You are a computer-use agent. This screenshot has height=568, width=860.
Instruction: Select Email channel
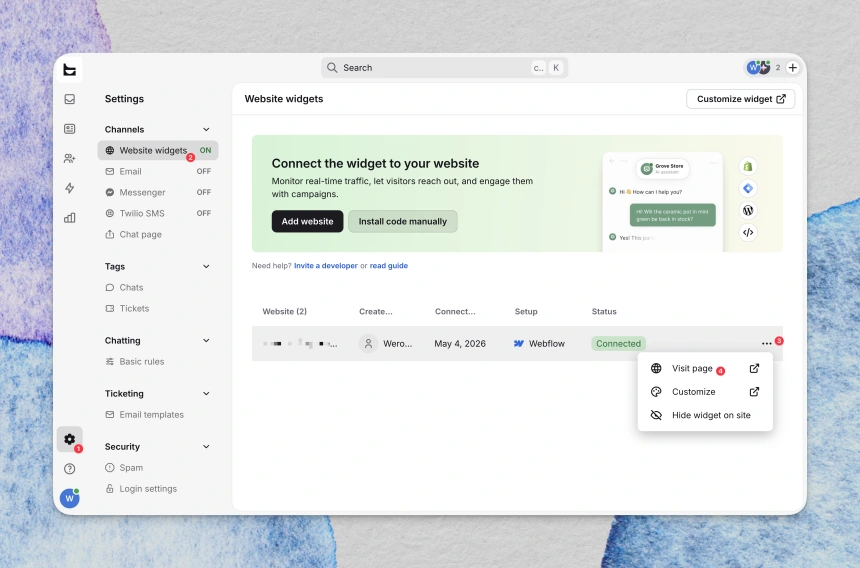point(158,172)
